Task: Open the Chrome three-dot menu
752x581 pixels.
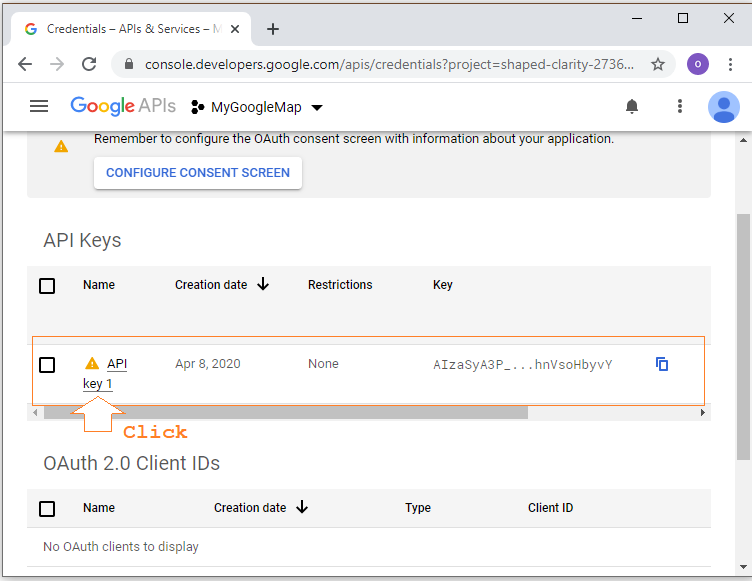Action: click(730, 64)
